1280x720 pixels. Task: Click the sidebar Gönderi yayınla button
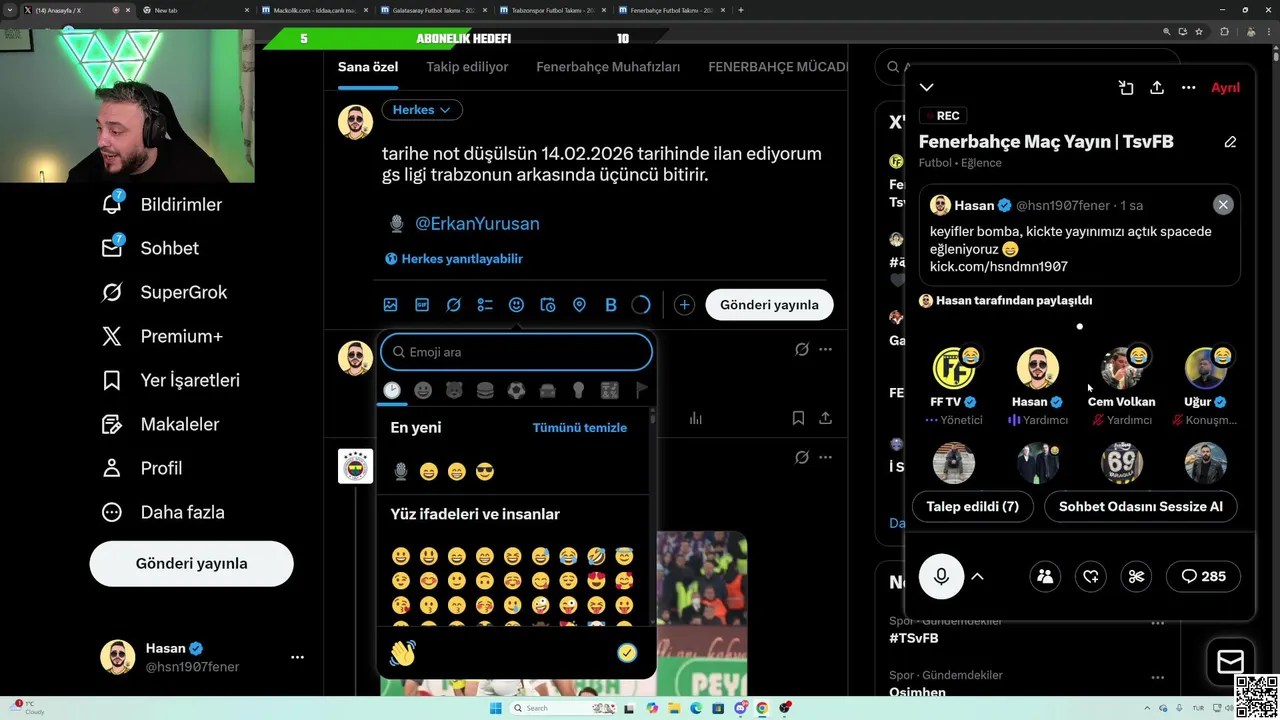coord(191,564)
